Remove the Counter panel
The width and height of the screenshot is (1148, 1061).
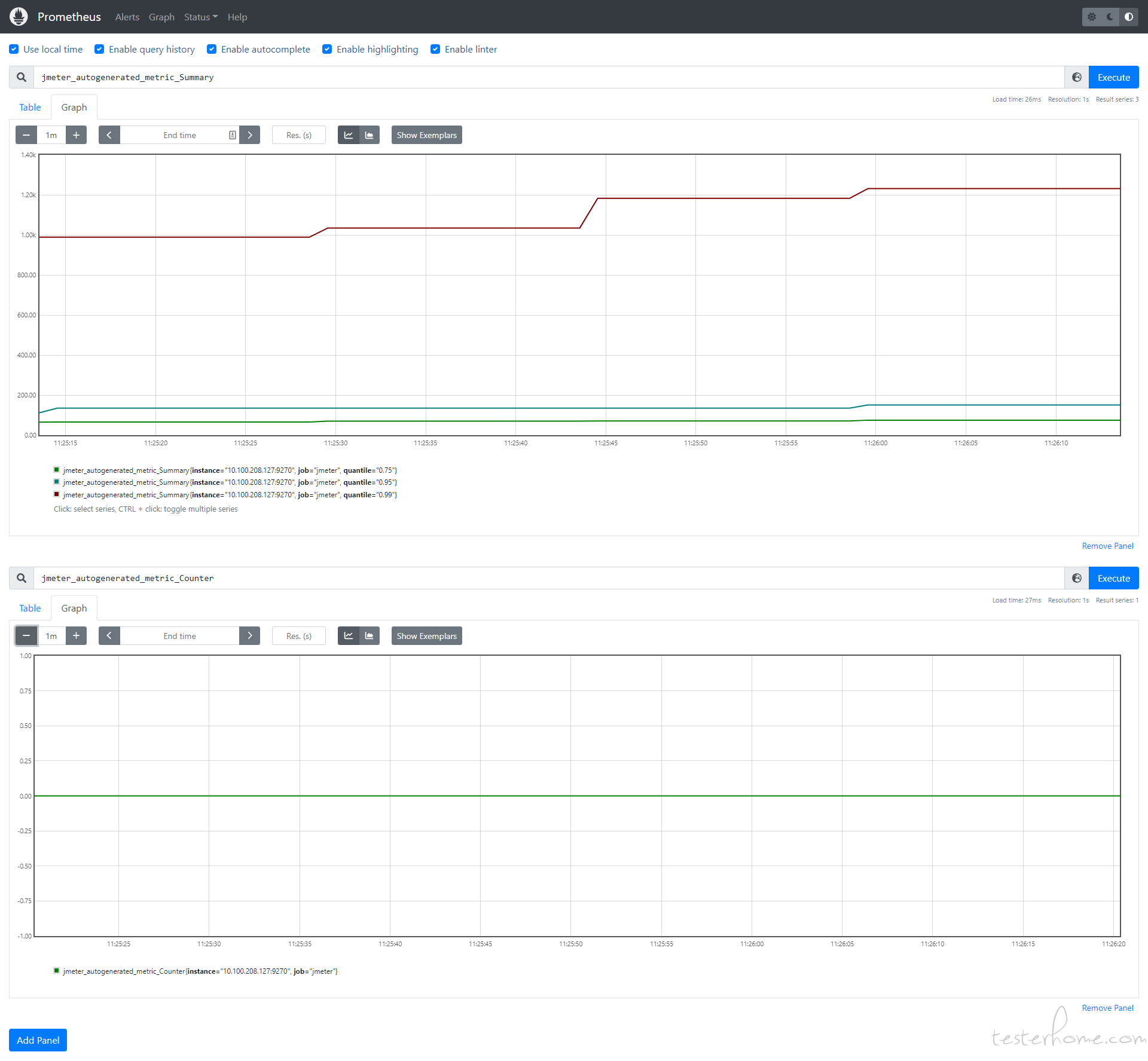click(x=1107, y=1008)
